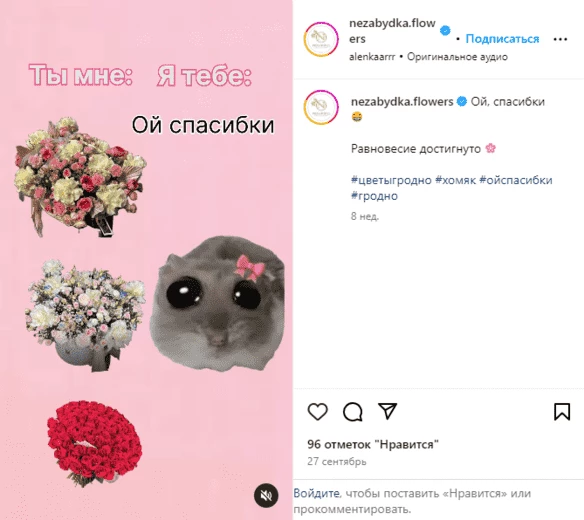Share the post using the paper plane icon

click(387, 411)
